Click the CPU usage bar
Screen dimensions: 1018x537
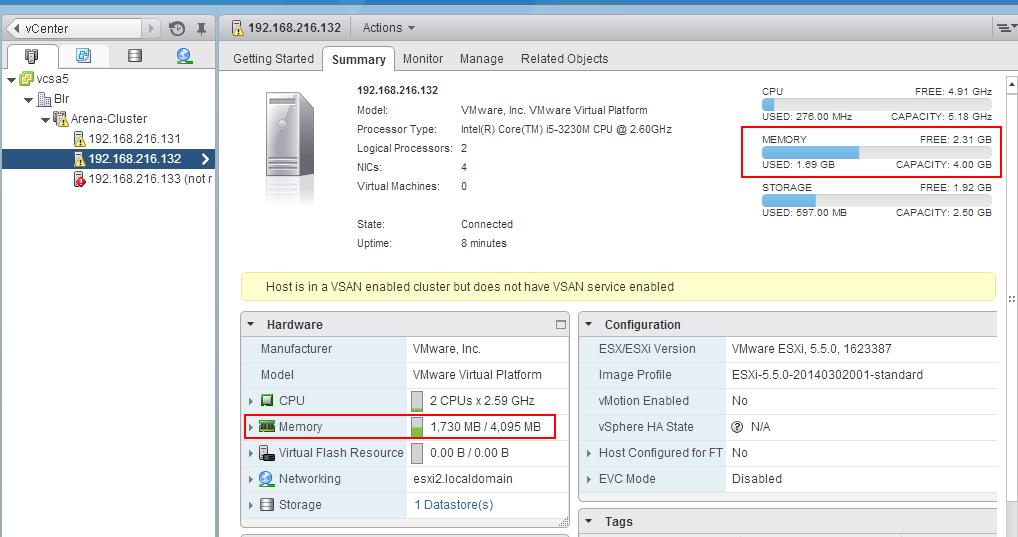pyautogui.click(x=876, y=105)
